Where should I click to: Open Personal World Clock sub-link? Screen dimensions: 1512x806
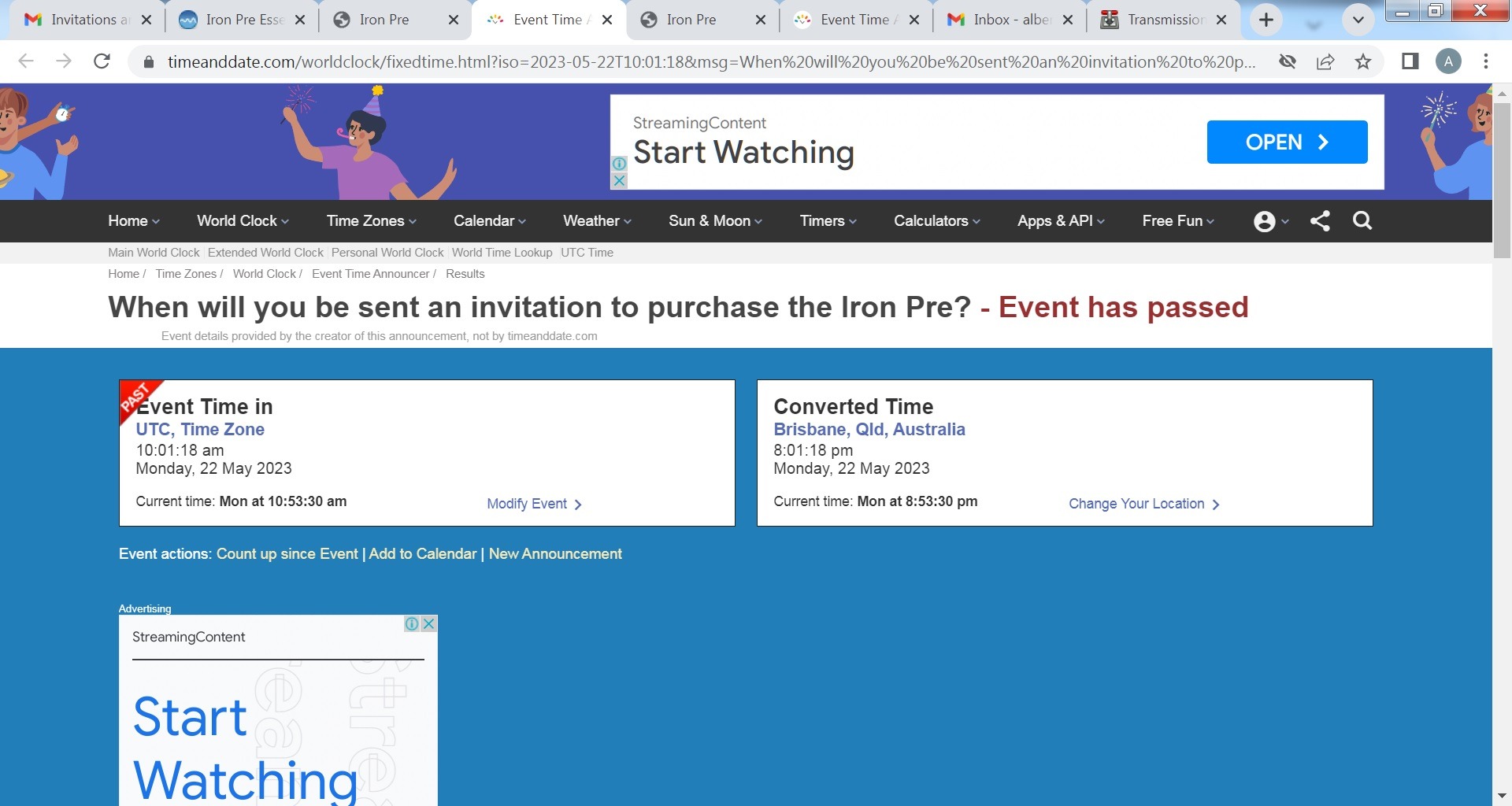point(387,253)
